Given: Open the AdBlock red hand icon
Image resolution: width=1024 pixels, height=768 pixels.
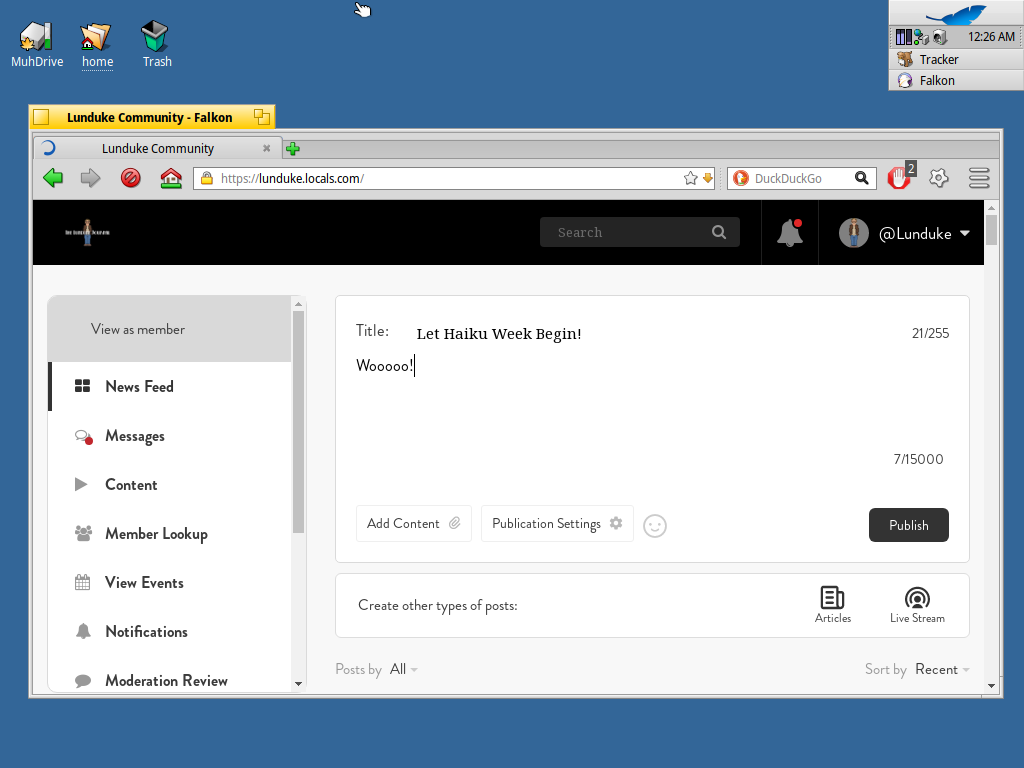Looking at the screenshot, I should (899, 178).
